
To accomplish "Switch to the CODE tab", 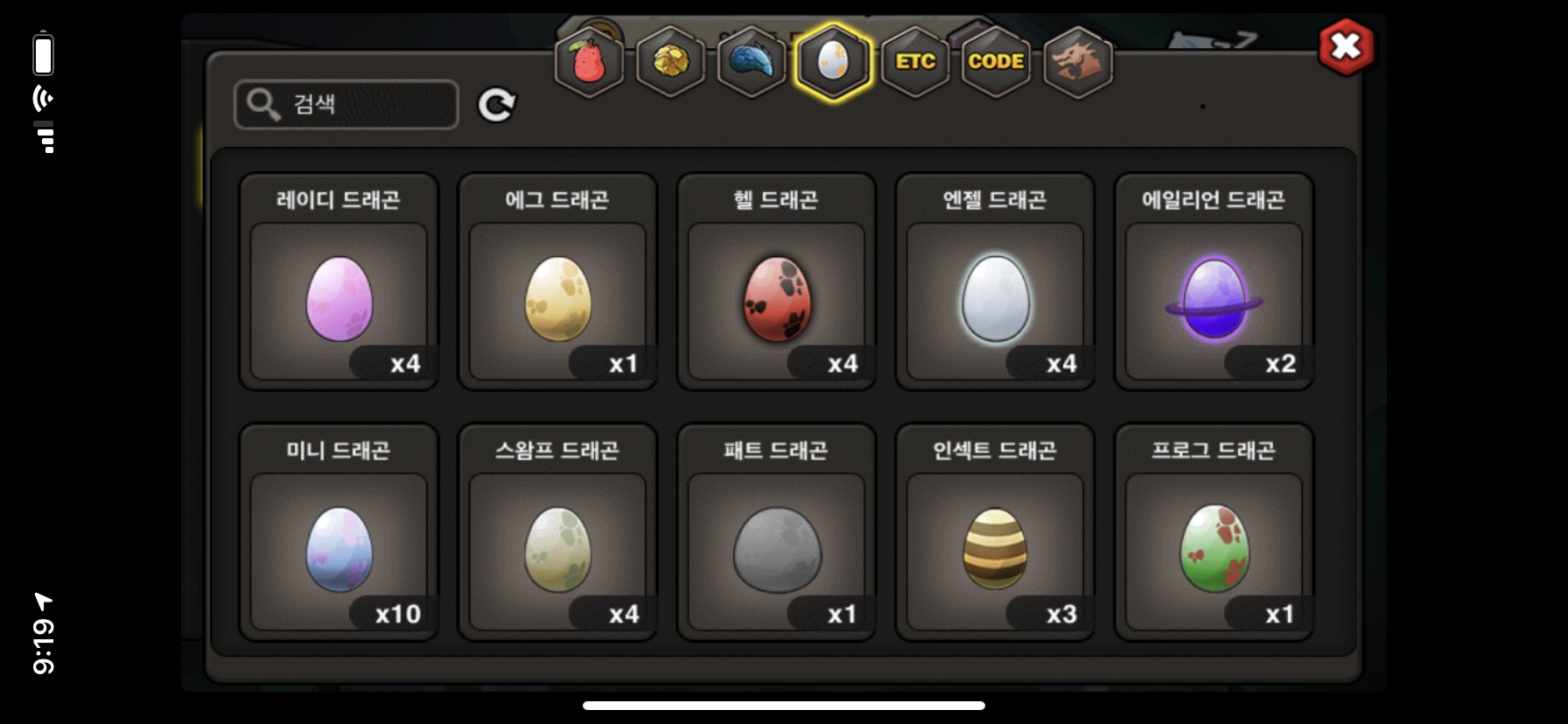I will [996, 62].
